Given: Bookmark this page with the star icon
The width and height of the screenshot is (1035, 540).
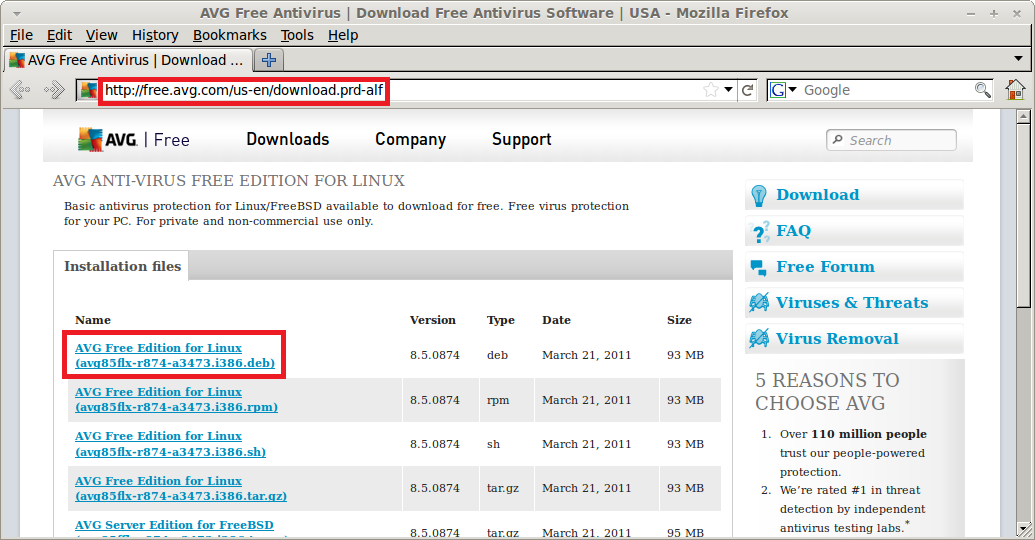Looking at the screenshot, I should 710,90.
